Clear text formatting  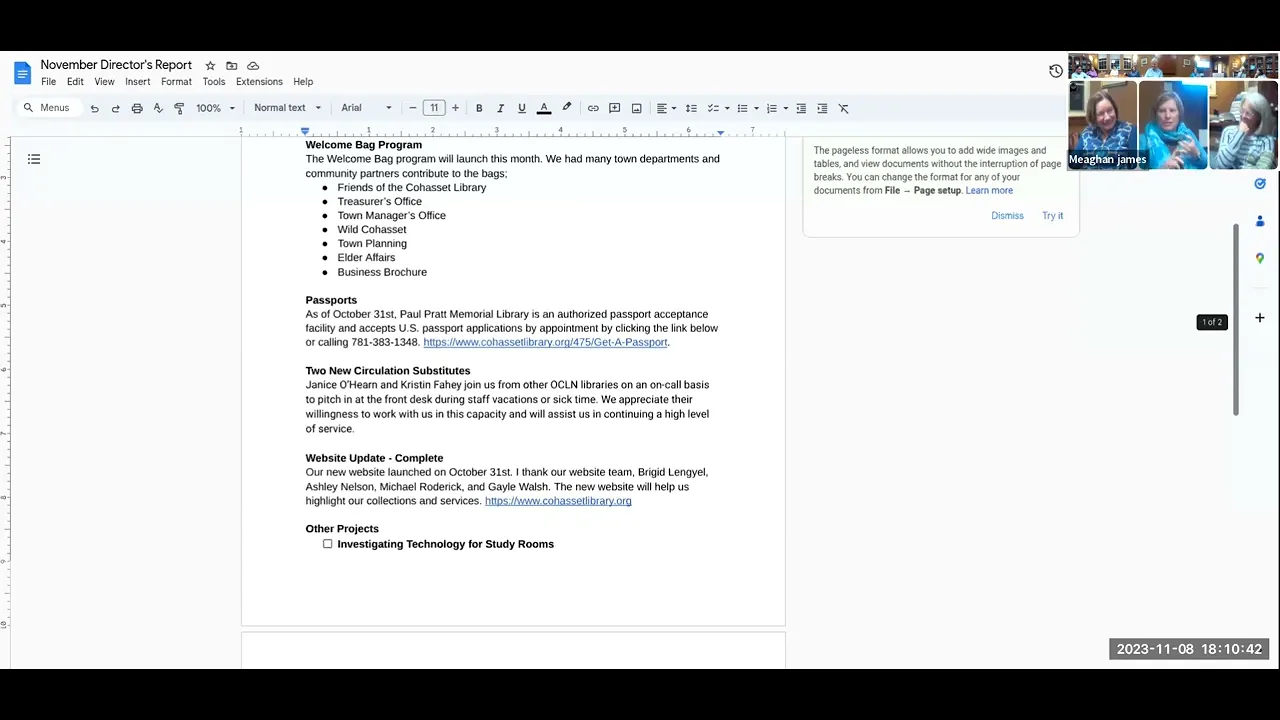pyautogui.click(x=843, y=108)
